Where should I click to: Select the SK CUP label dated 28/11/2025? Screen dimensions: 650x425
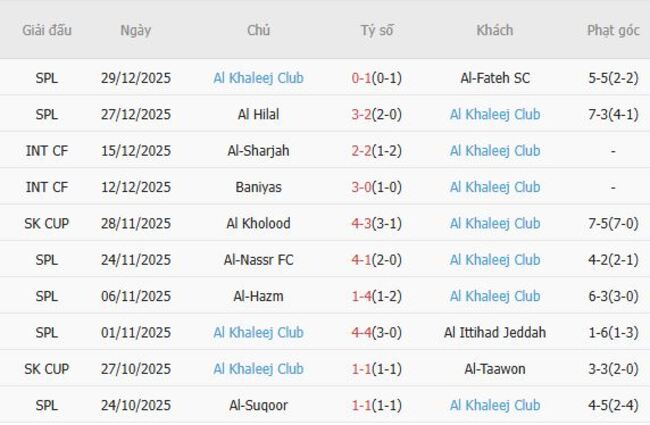(47, 223)
